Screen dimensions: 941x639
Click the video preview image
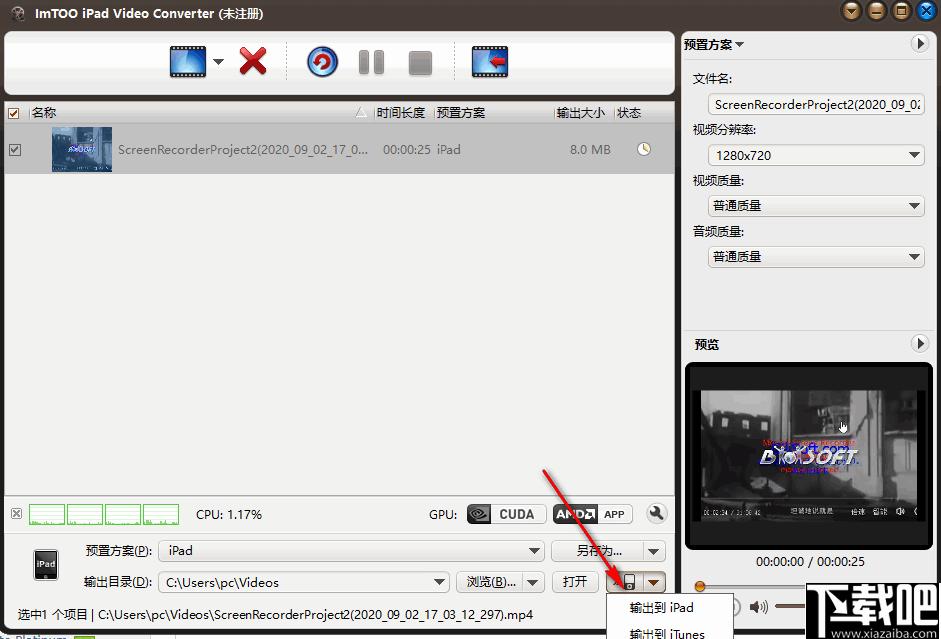(808, 456)
